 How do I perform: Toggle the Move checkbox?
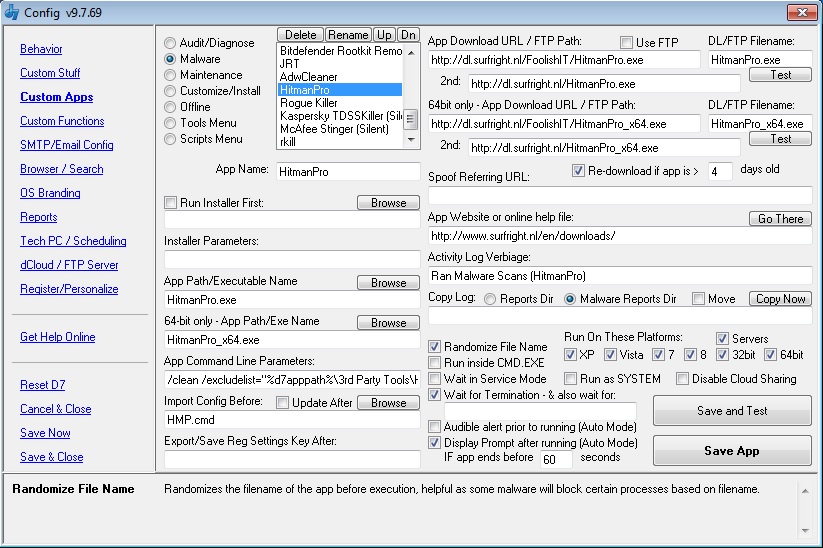(698, 299)
